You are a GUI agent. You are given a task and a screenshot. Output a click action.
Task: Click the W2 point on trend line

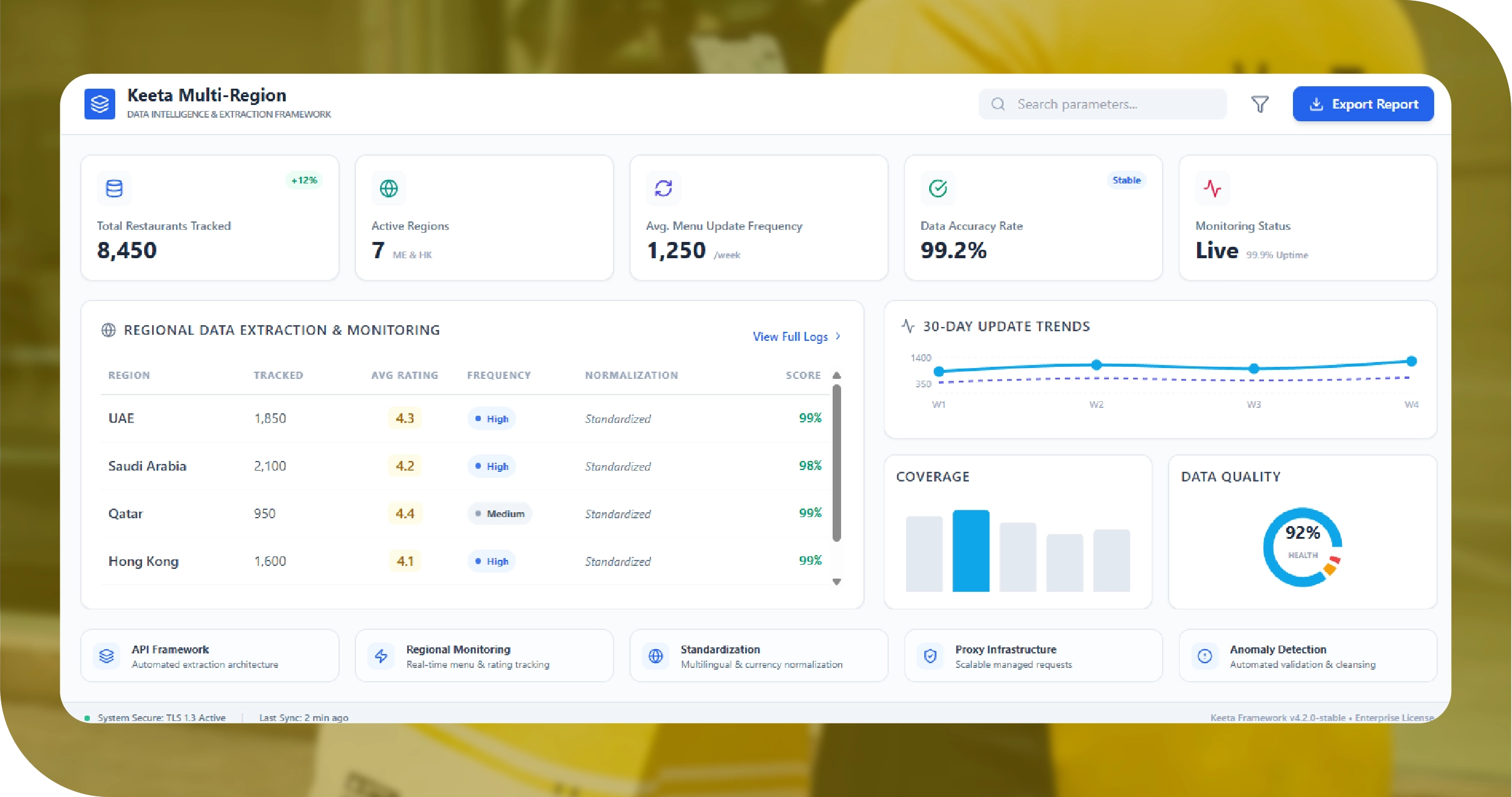(x=1096, y=364)
